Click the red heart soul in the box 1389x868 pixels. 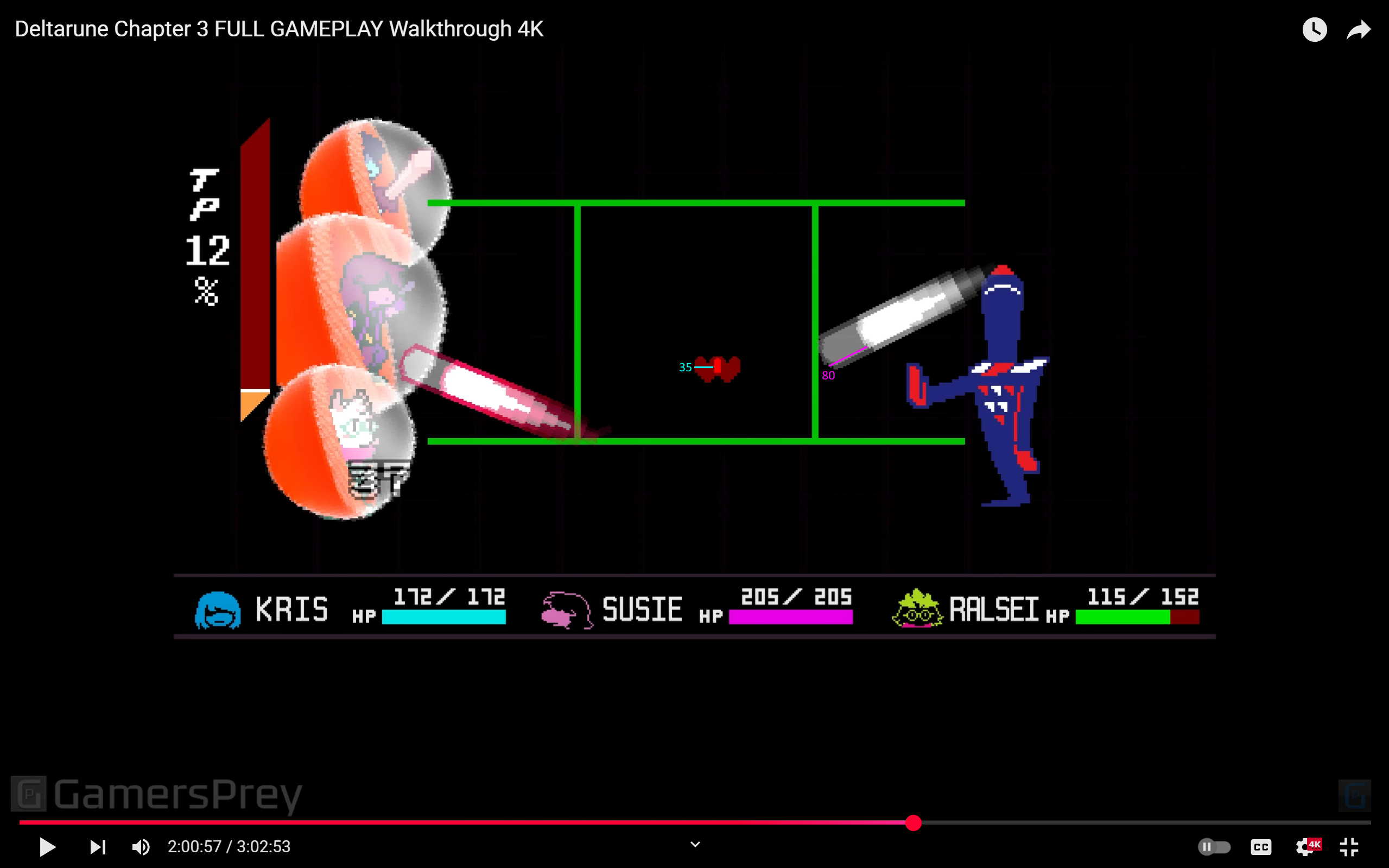click(x=718, y=369)
